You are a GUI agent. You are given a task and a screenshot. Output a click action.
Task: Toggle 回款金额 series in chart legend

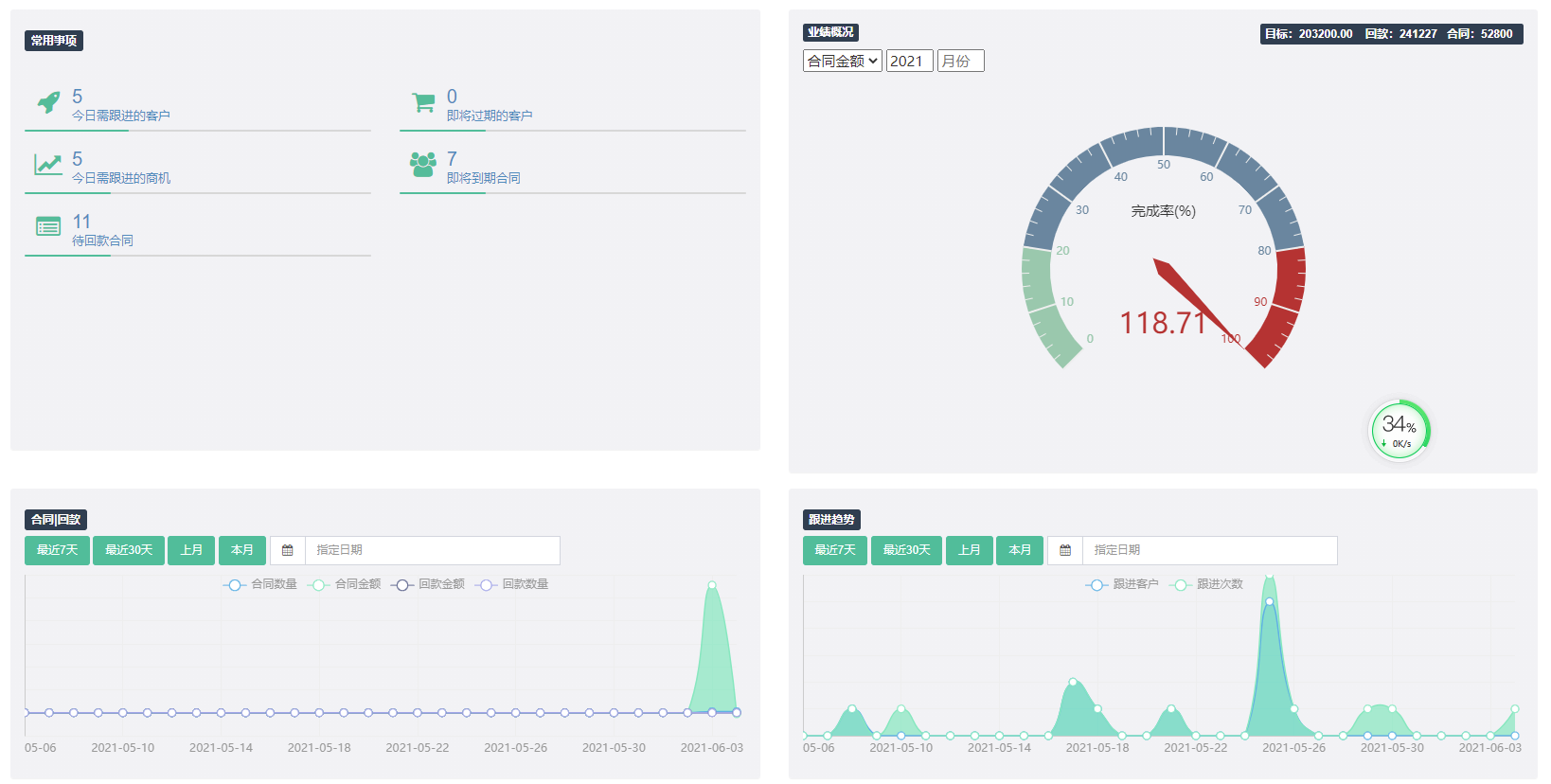[x=429, y=584]
